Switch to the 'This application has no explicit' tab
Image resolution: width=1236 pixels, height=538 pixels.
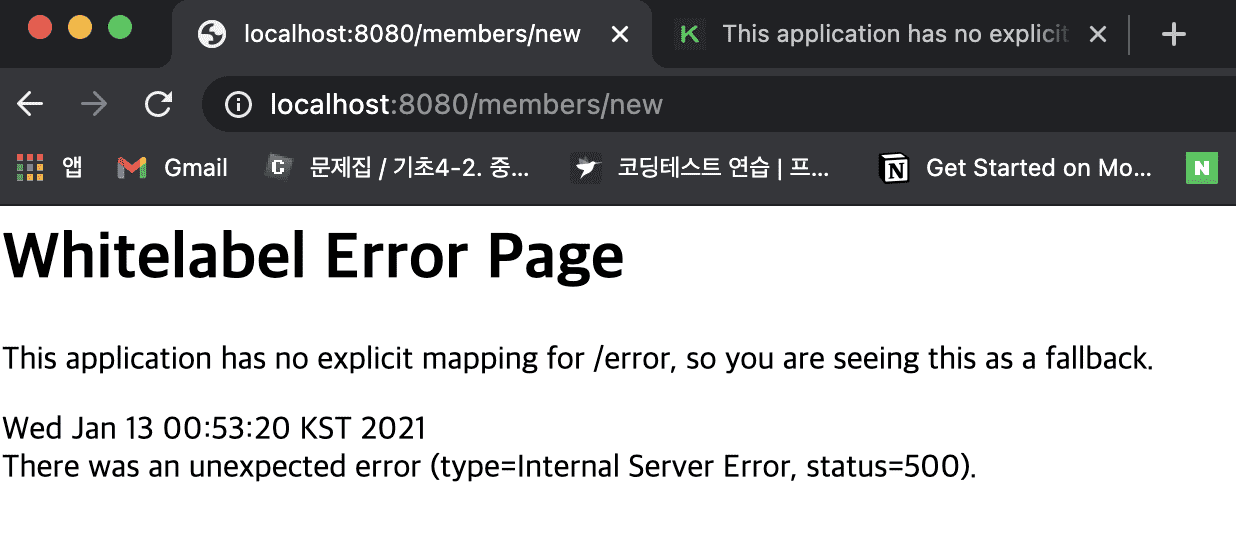point(890,34)
